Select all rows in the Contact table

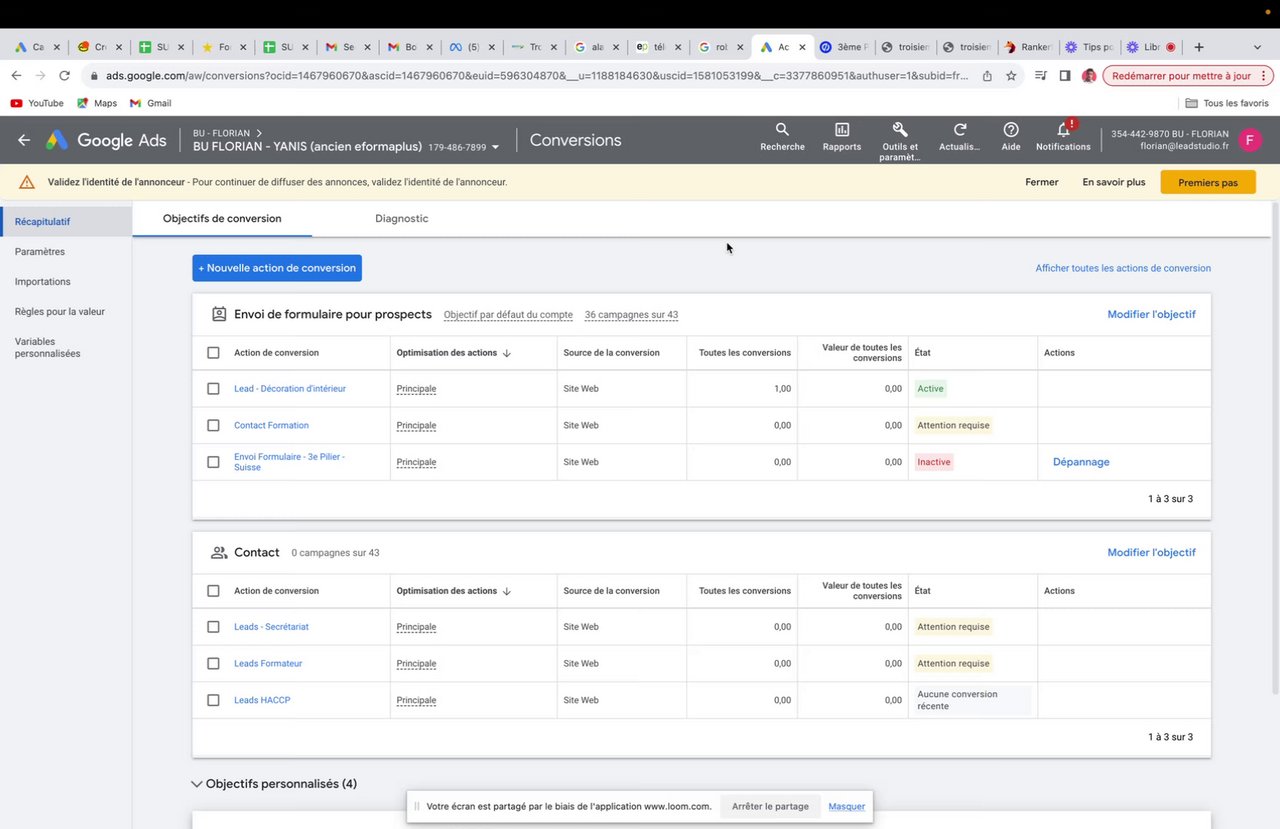click(x=213, y=591)
